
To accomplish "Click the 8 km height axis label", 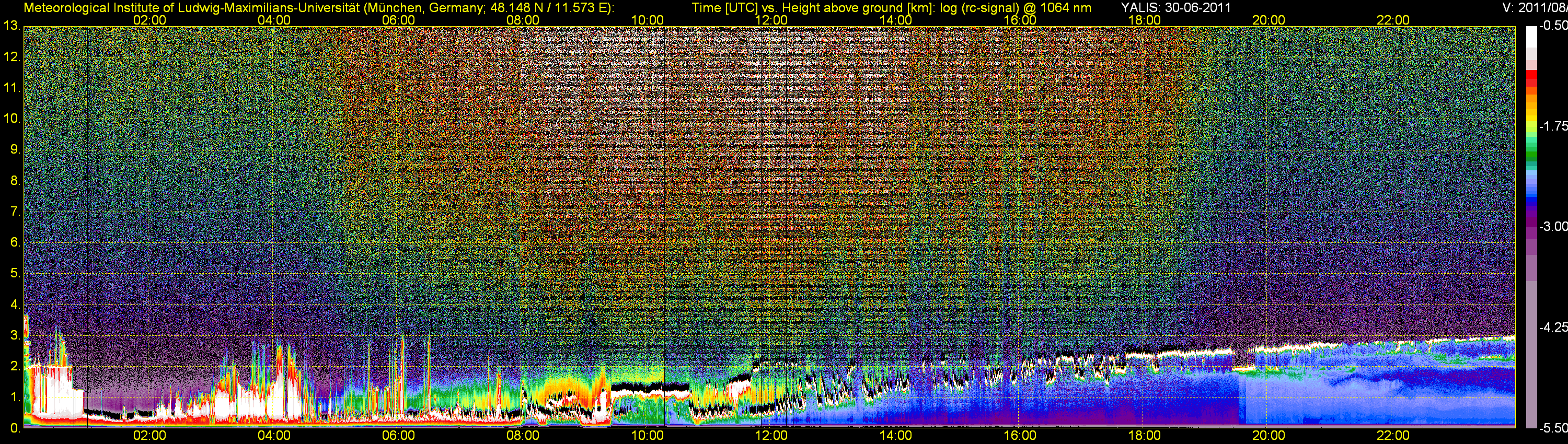I will [x=15, y=181].
